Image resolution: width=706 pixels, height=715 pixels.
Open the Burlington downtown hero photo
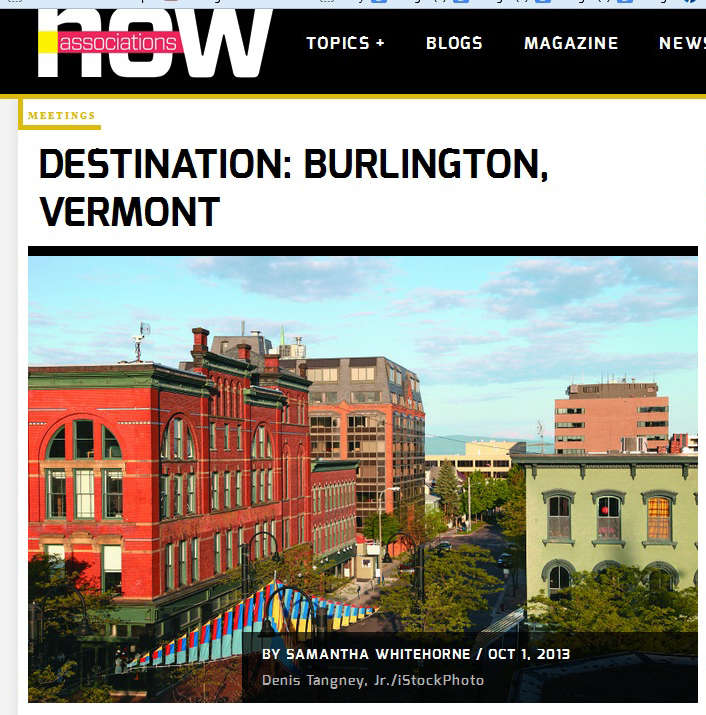tap(363, 479)
